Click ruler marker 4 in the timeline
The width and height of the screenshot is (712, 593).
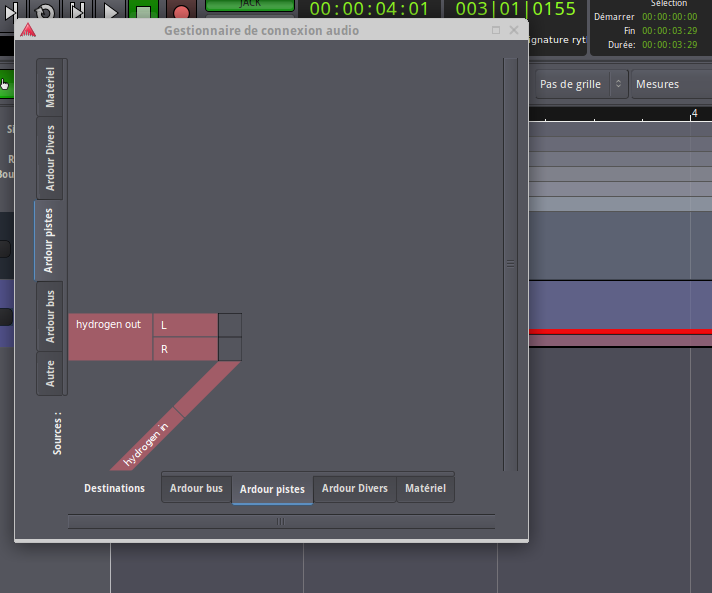[694, 113]
